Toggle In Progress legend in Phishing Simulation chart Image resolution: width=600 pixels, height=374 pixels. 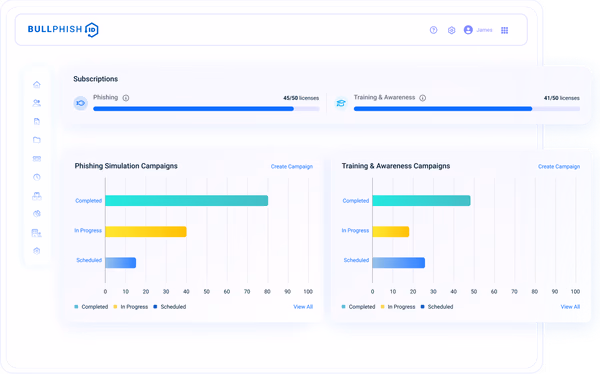pos(130,307)
